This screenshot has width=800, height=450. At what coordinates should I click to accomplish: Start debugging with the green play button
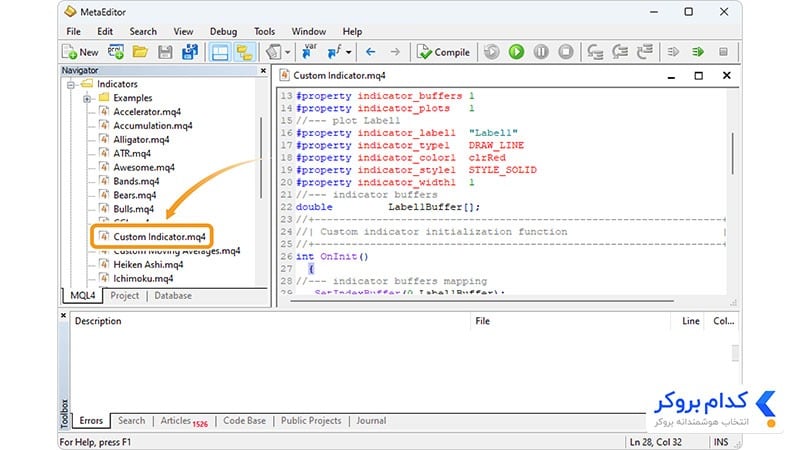(516, 52)
